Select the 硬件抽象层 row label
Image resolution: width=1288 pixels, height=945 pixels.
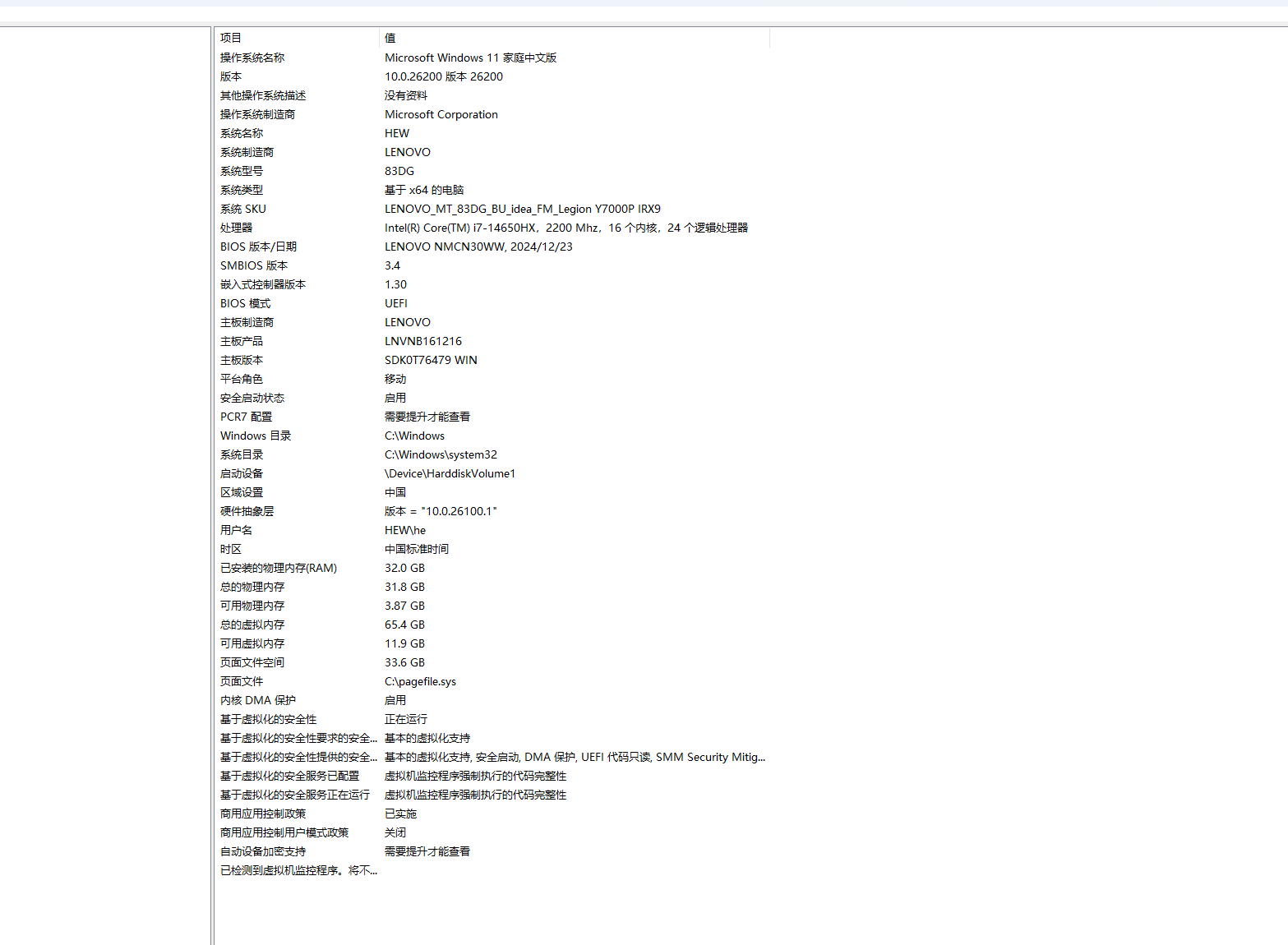(247, 511)
